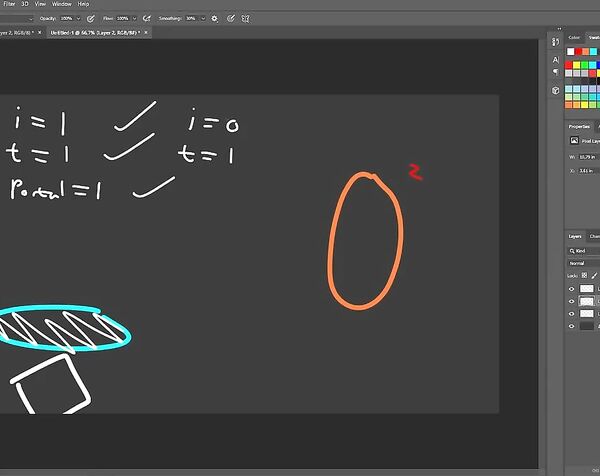
Task: Click lock transparent pixels icon
Action: (584, 275)
